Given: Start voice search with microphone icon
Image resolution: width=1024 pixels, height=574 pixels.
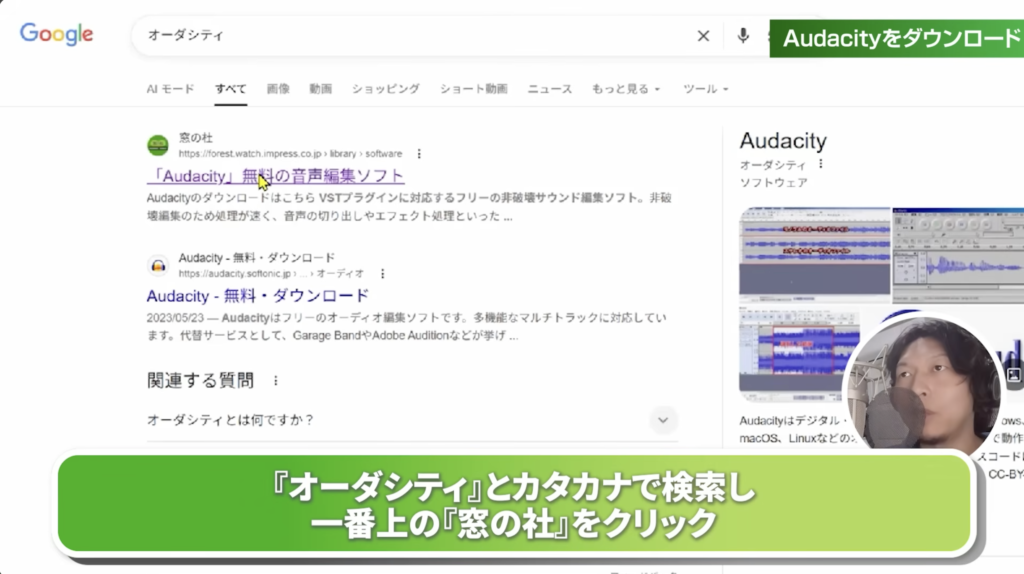Looking at the screenshot, I should [x=743, y=36].
